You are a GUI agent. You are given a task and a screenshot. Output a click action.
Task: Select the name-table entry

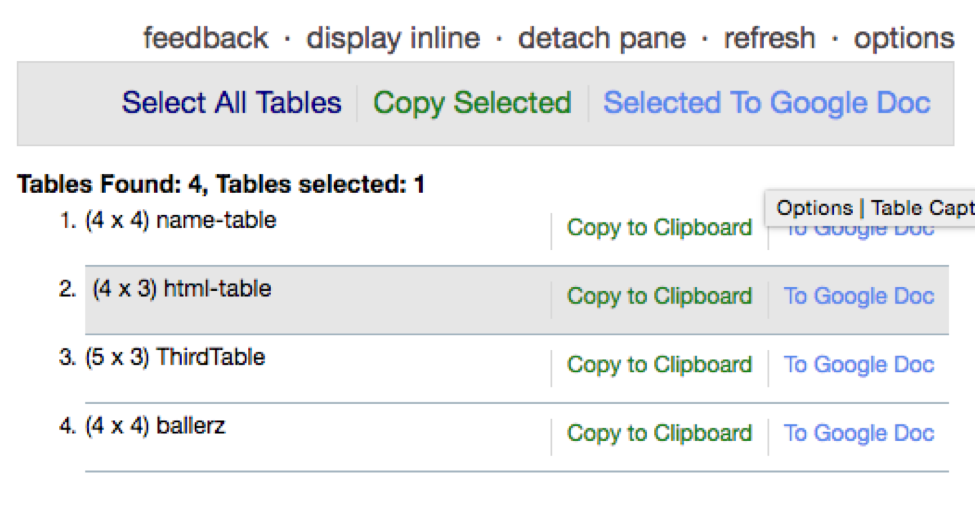(180, 220)
